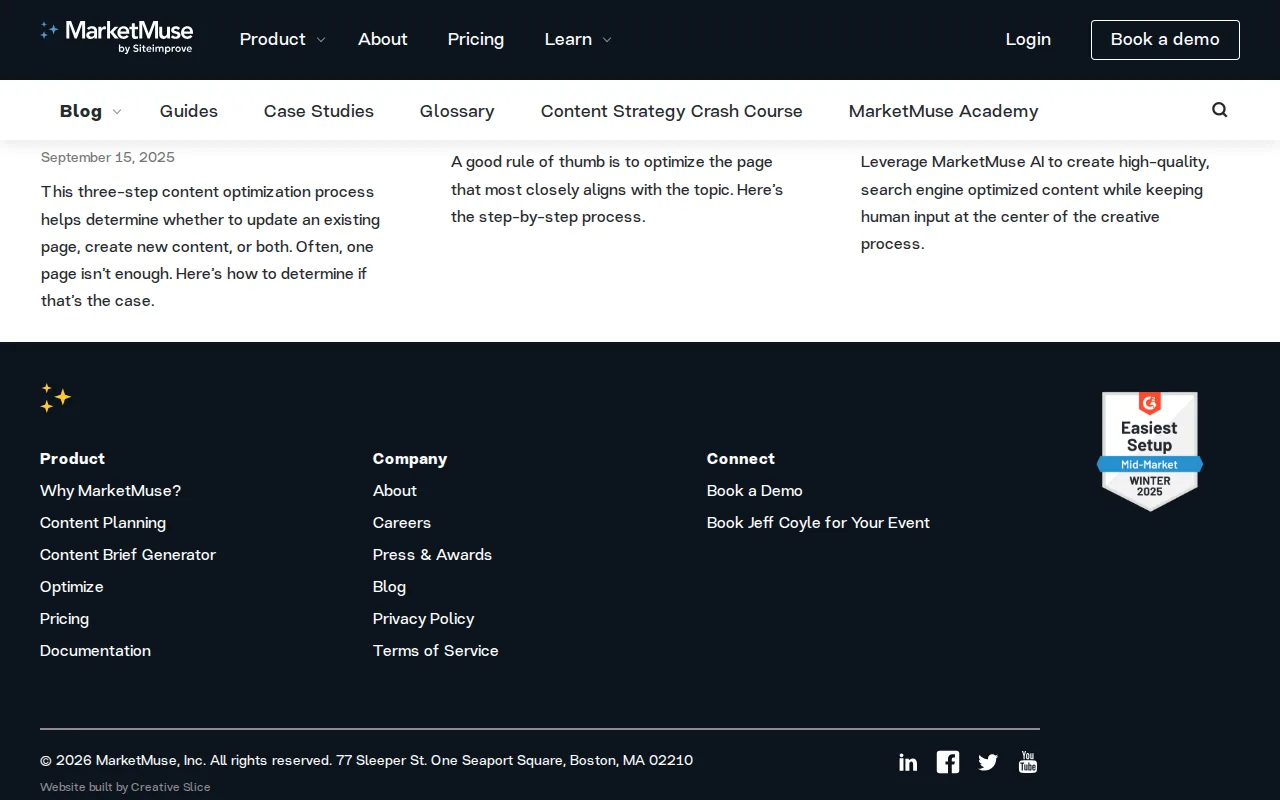This screenshot has width=1280, height=800.
Task: Open Content Strategy Crash Course
Action: coord(672,111)
